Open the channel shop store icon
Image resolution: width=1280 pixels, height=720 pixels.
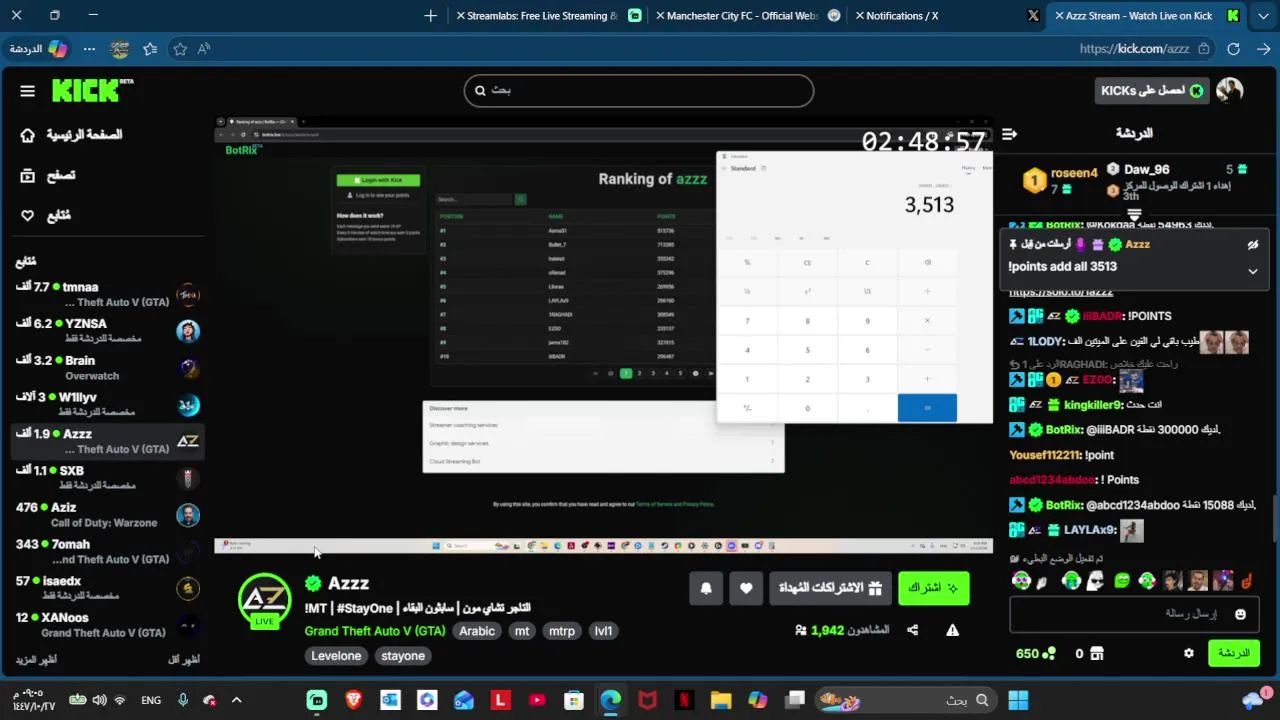(1097, 653)
